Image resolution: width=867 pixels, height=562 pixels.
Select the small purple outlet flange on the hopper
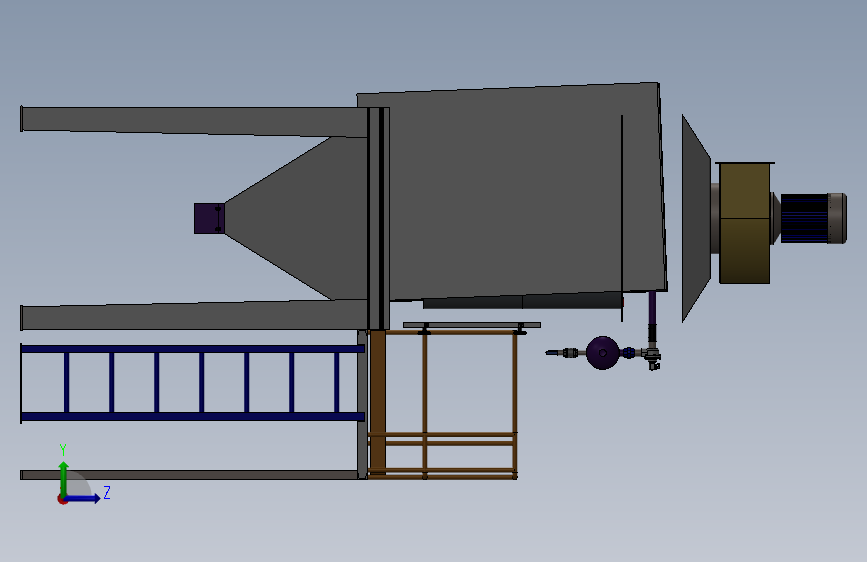(x=208, y=218)
